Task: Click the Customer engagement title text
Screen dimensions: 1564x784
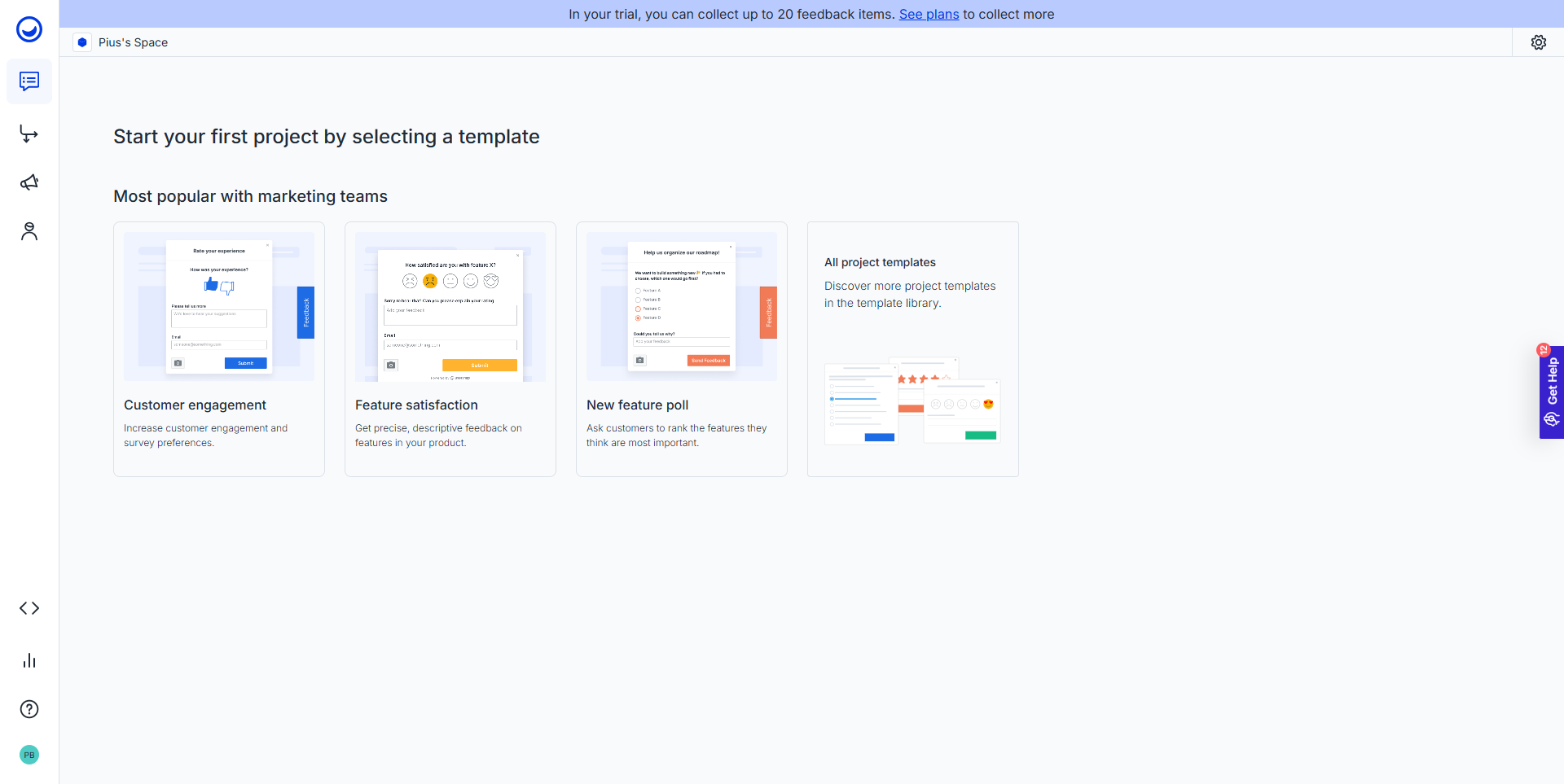Action: pyautogui.click(x=195, y=405)
